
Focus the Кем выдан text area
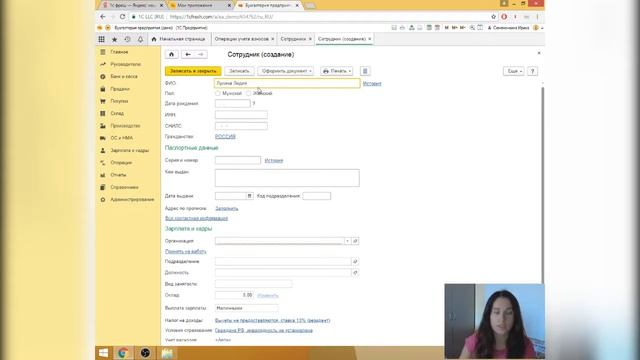(287, 178)
